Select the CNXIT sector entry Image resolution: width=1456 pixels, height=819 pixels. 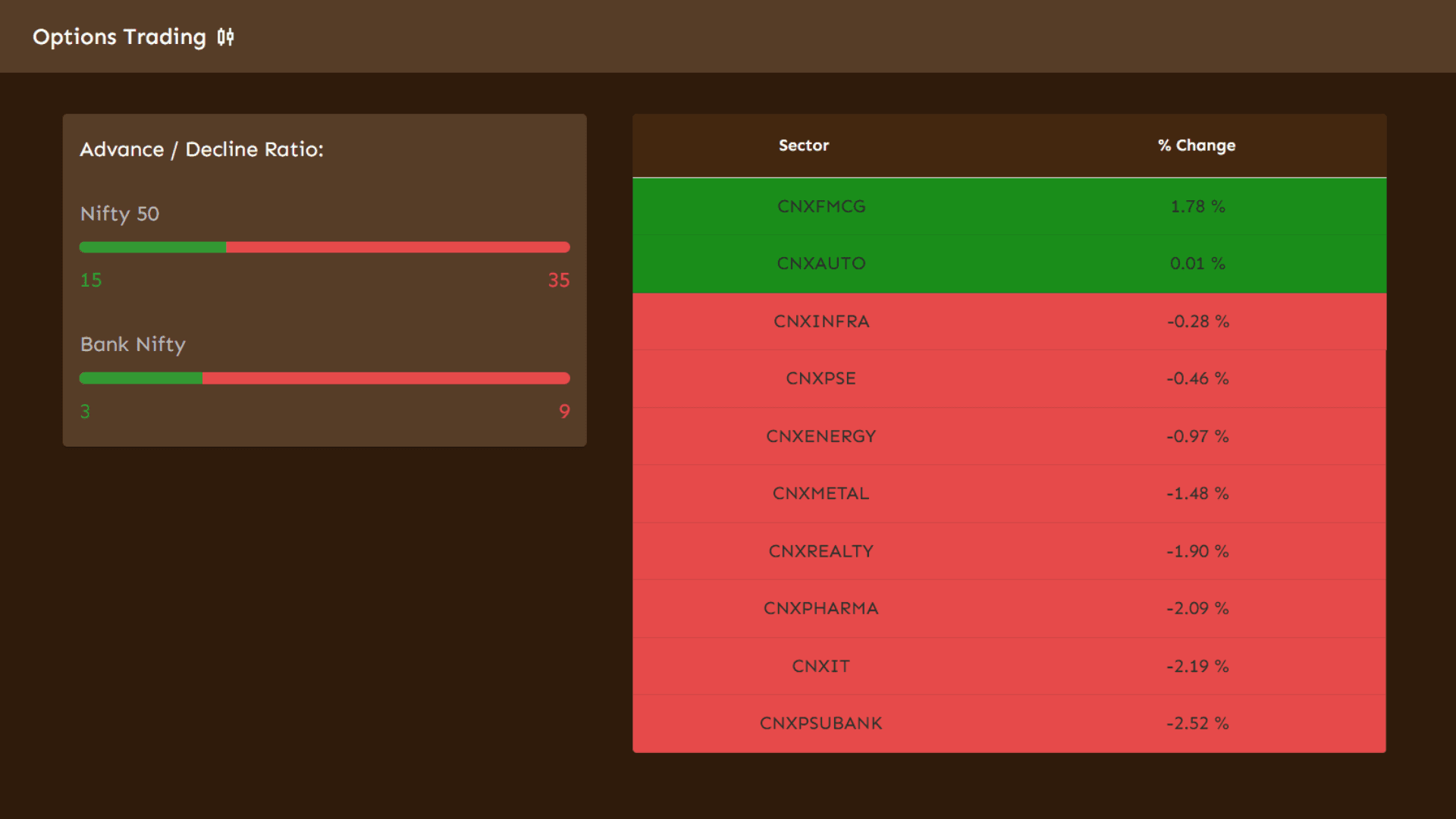(x=821, y=666)
